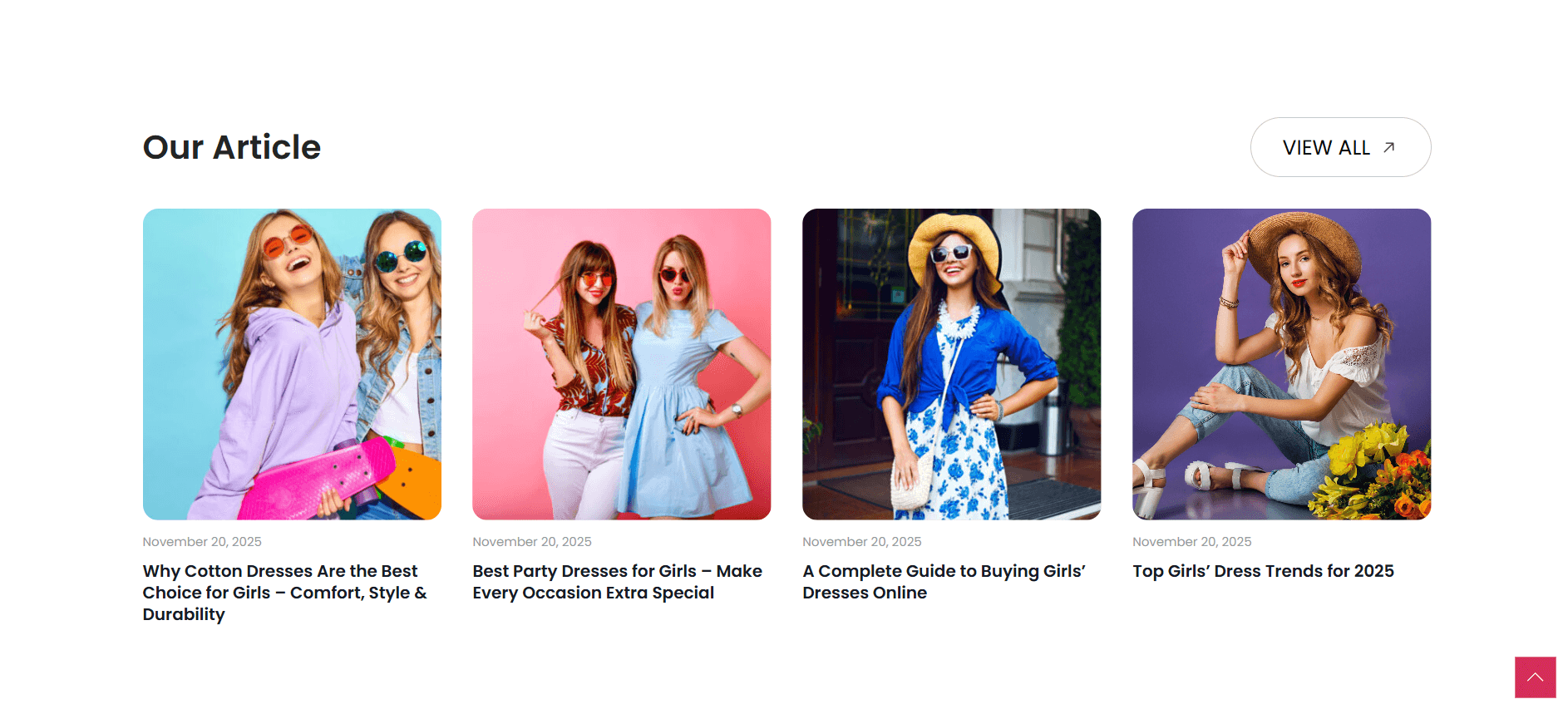Click the date above Top Girls' Dress Trends

tap(1191, 542)
